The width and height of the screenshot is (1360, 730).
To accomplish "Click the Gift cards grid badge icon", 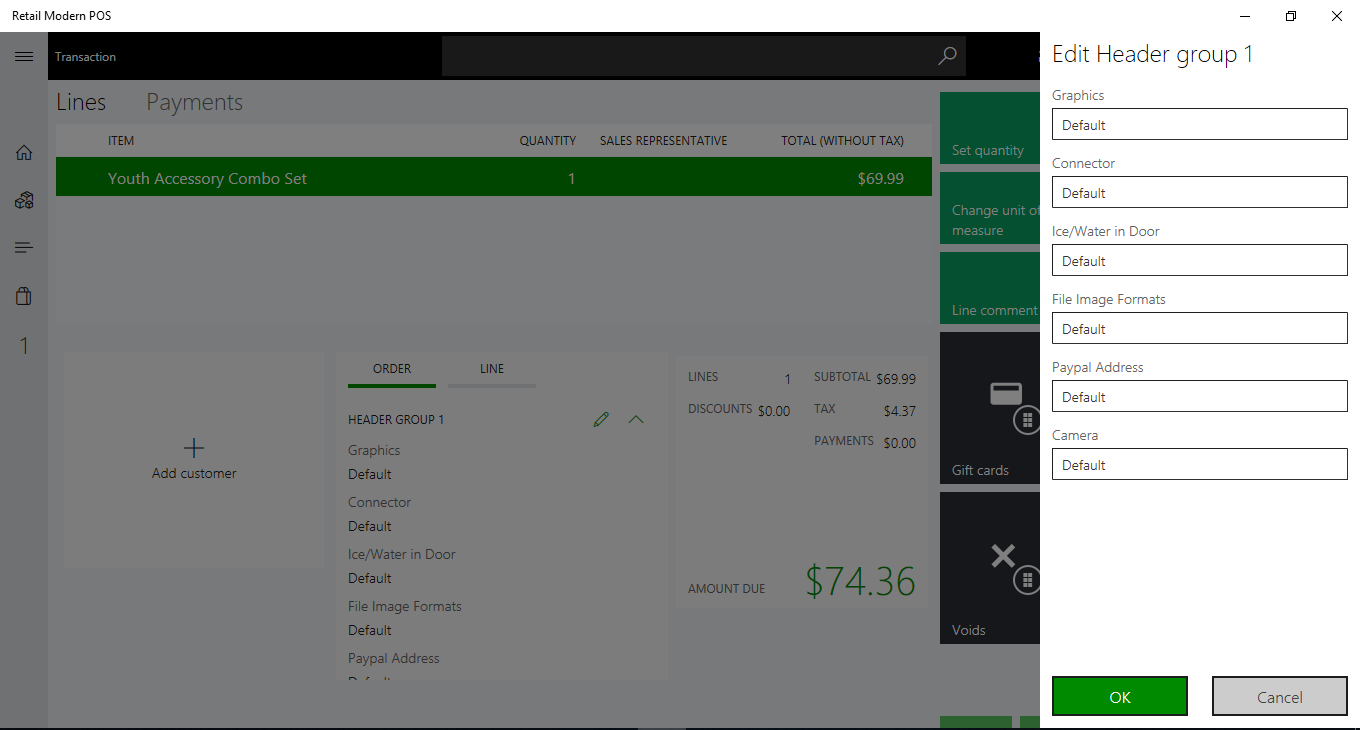I will click(1028, 420).
